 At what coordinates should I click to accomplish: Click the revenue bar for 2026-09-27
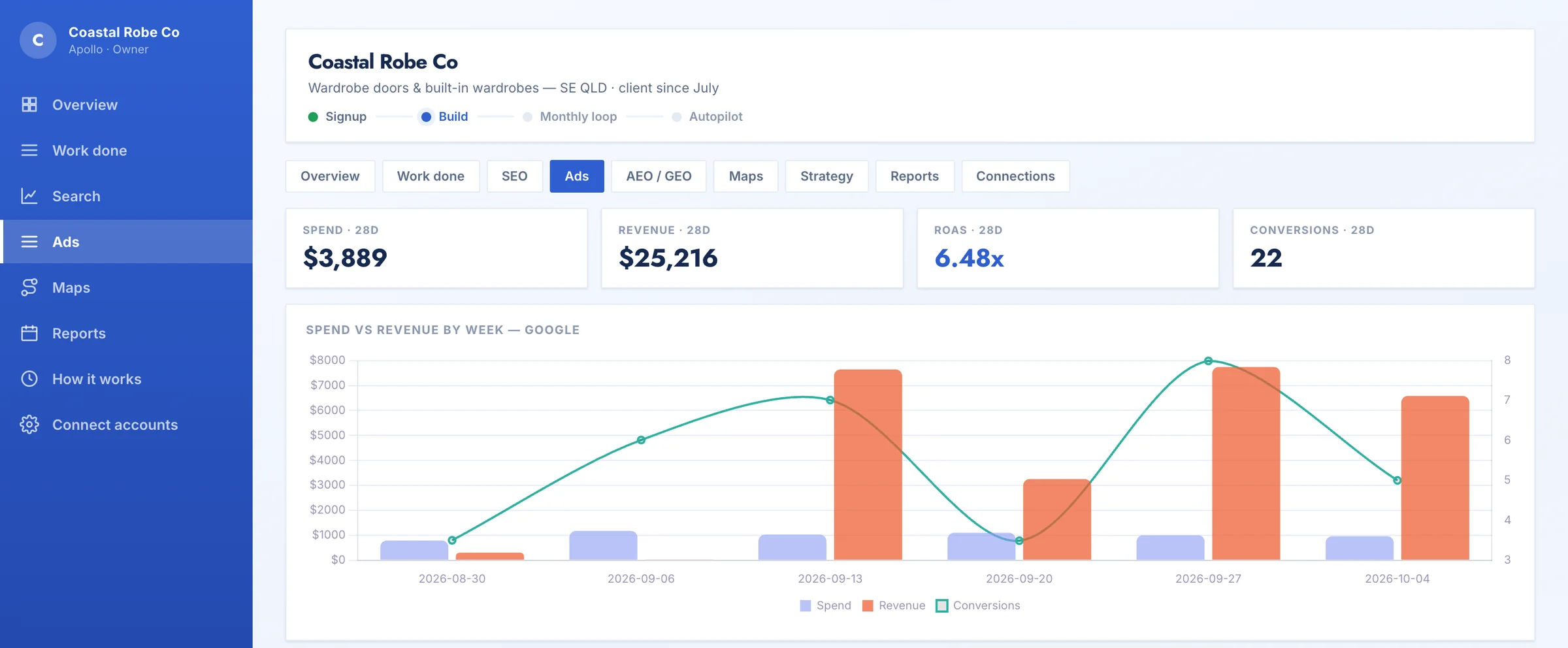[x=1246, y=463]
